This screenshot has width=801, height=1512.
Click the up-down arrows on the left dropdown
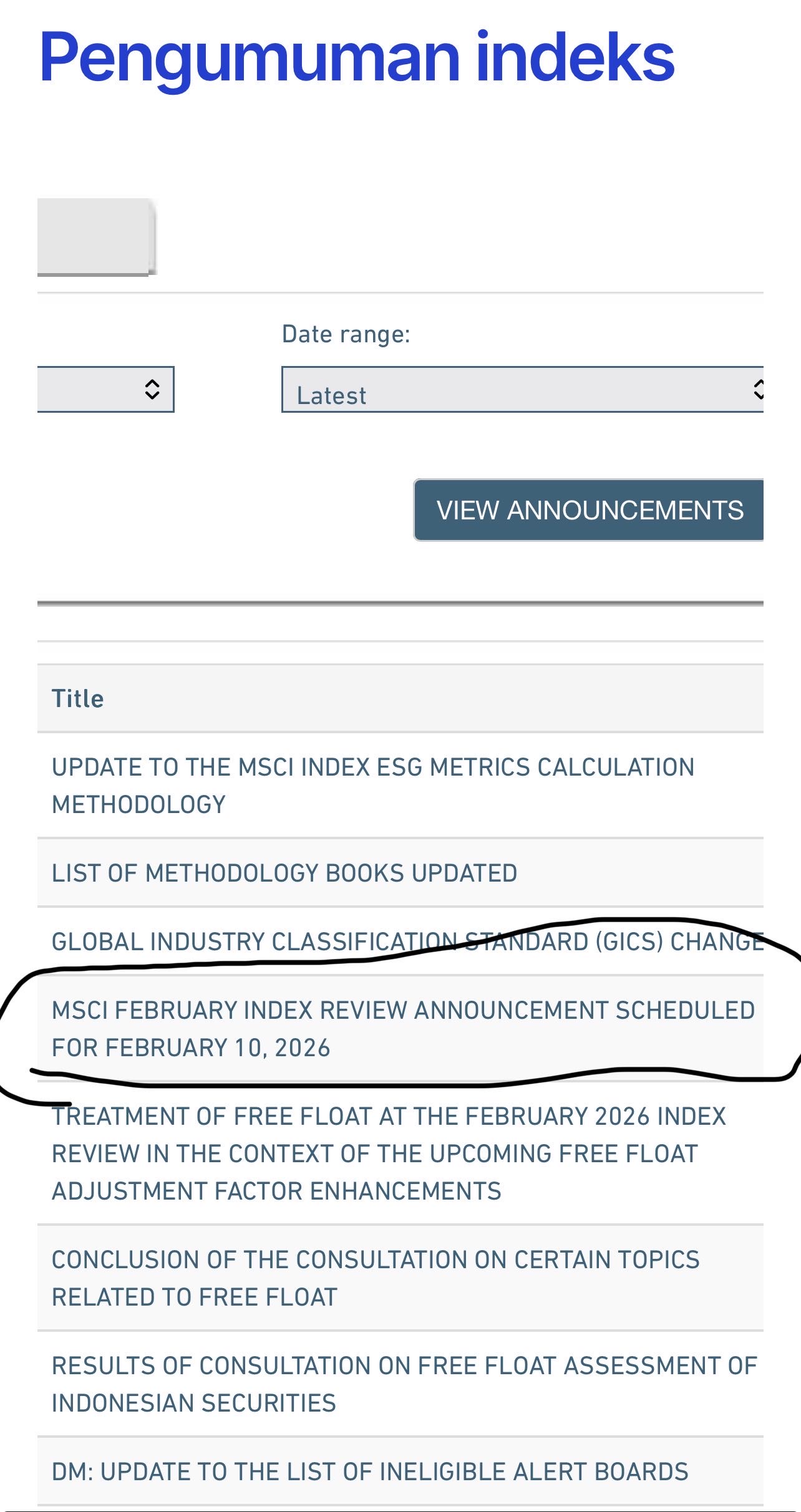click(x=152, y=389)
